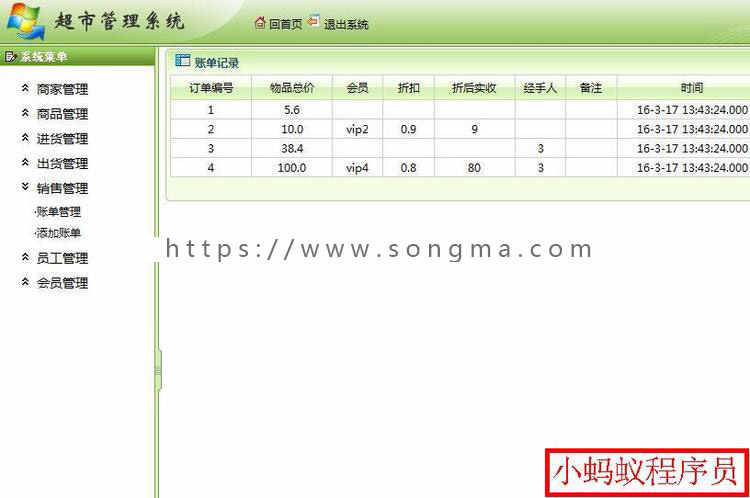750x498 pixels.
Task: Click the actual amount 80 cell
Action: pos(474,168)
